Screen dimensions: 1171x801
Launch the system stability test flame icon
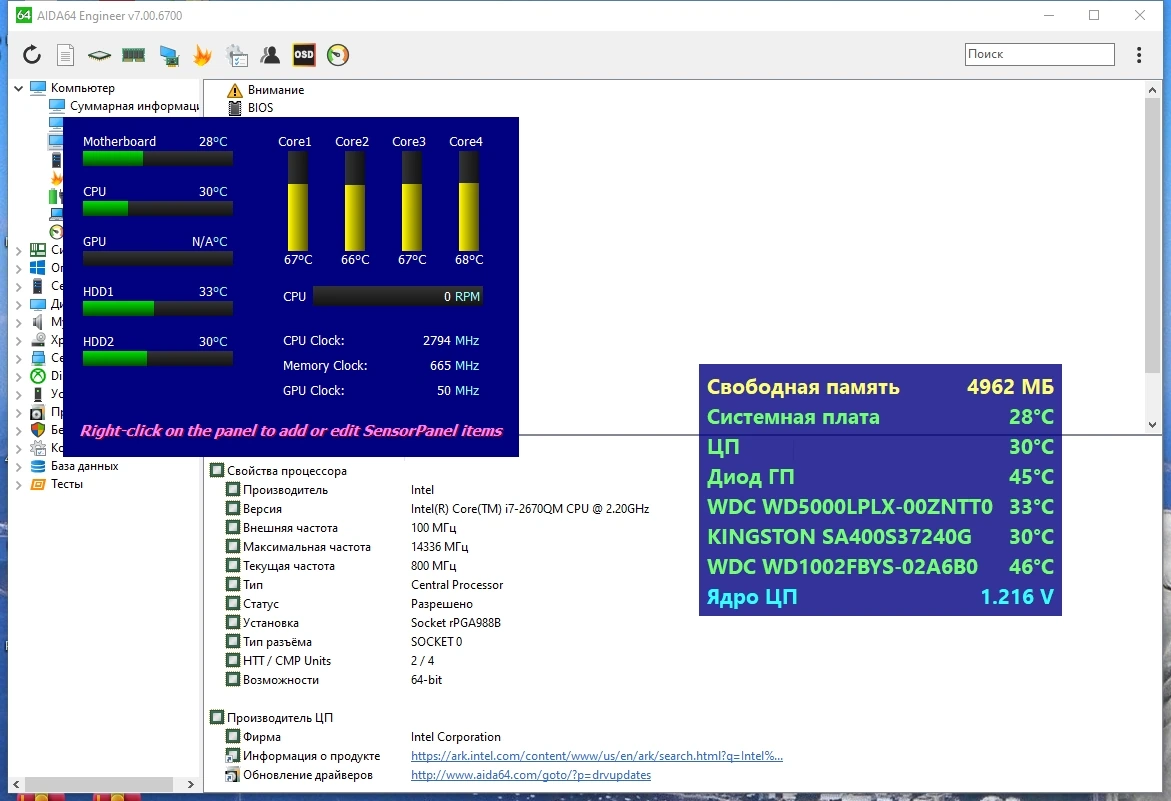click(202, 54)
